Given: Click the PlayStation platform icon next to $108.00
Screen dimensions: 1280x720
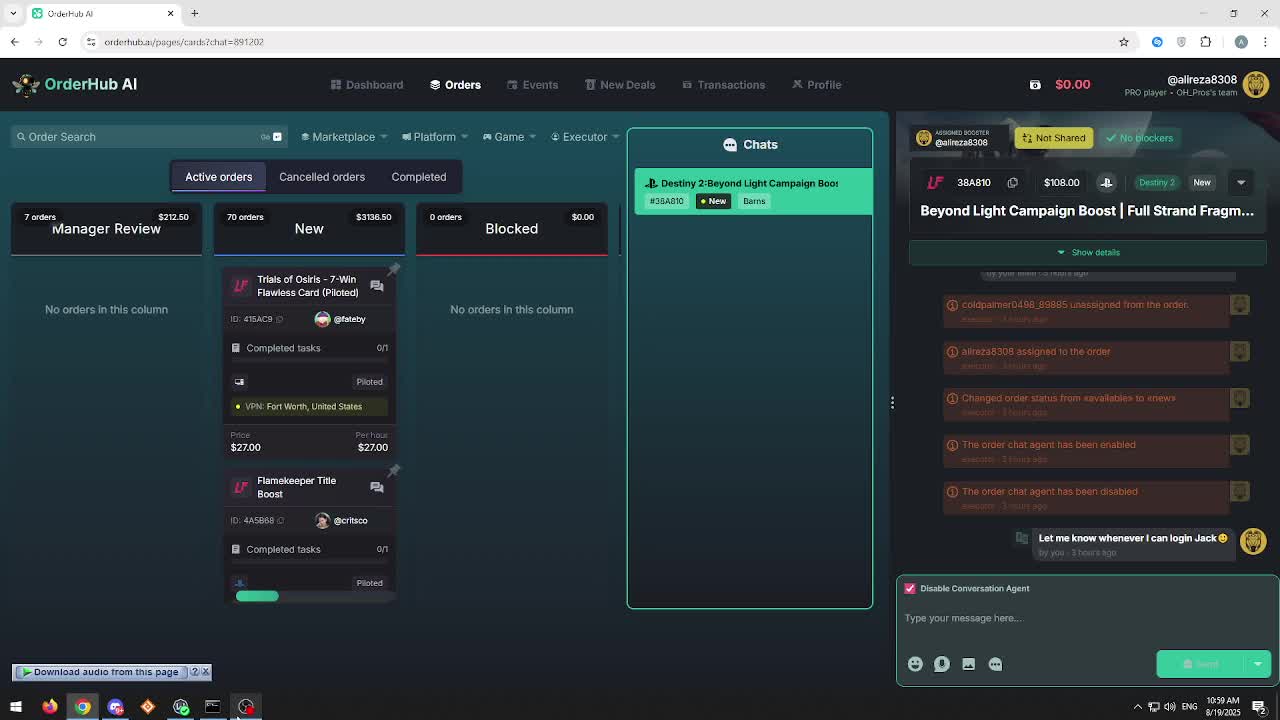Looking at the screenshot, I should pos(1106,183).
